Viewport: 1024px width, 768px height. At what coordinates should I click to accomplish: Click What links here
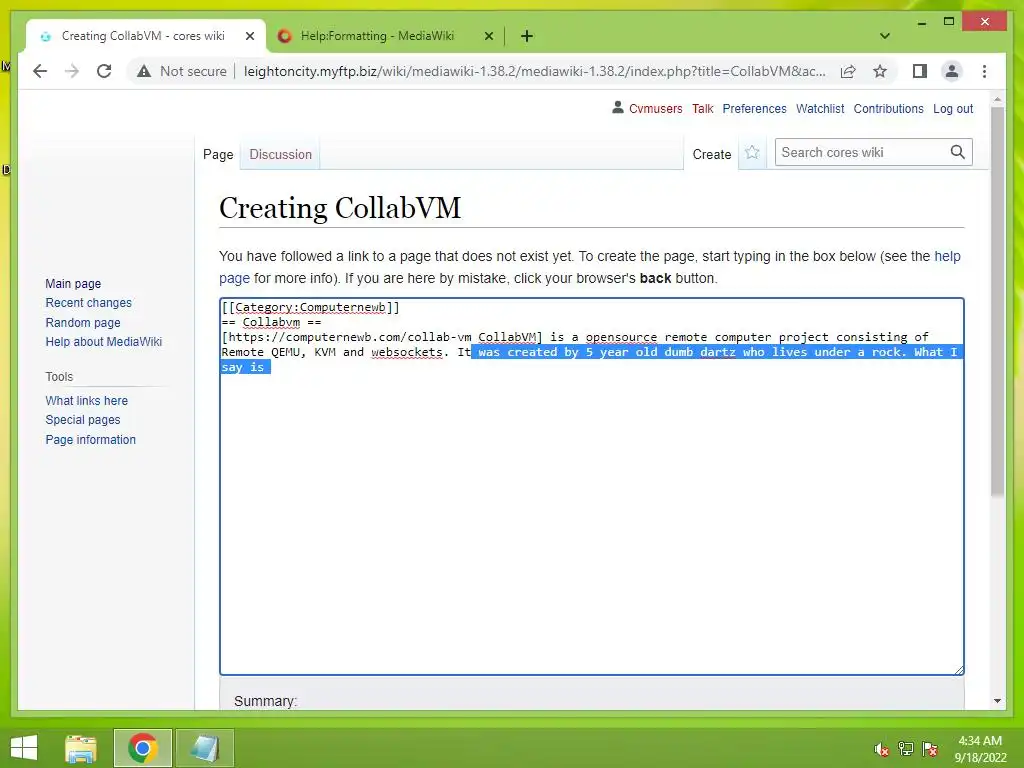[87, 400]
